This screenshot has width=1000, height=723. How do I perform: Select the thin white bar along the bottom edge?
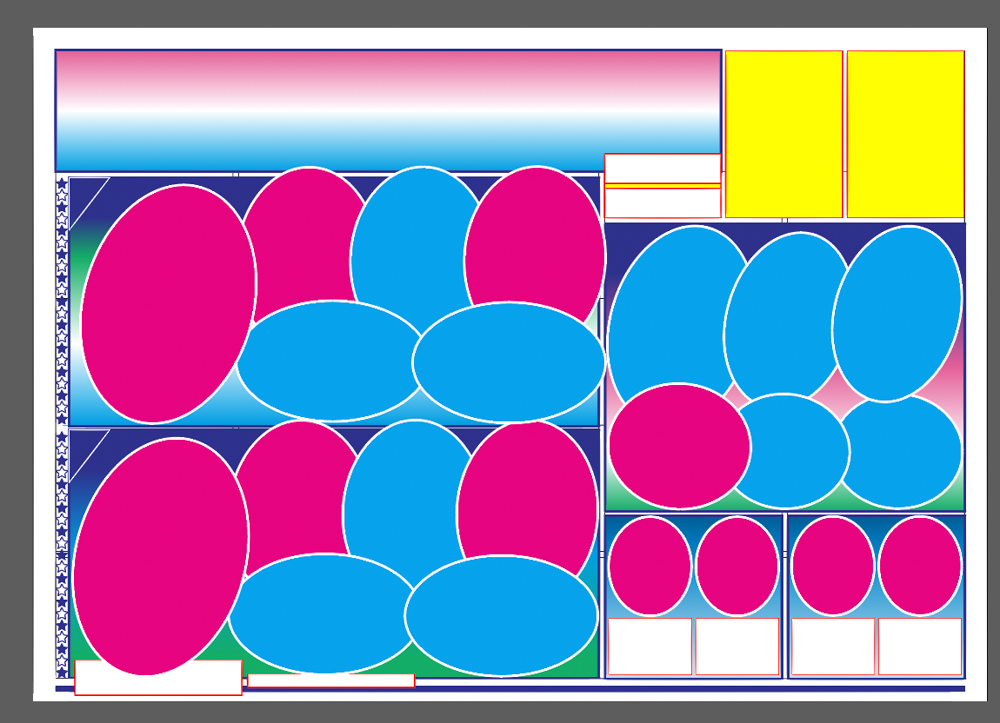point(331,680)
